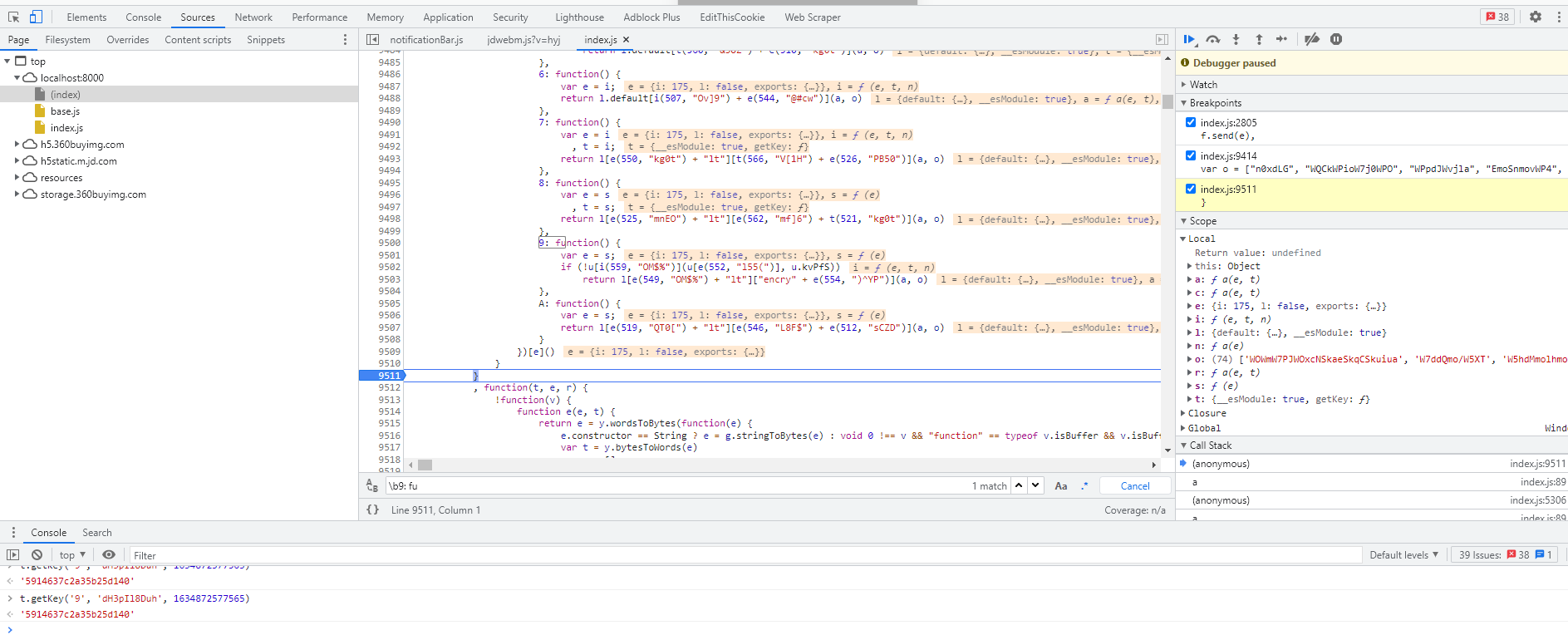Uncheck the index.js:2805 breakpoint

point(1191,122)
